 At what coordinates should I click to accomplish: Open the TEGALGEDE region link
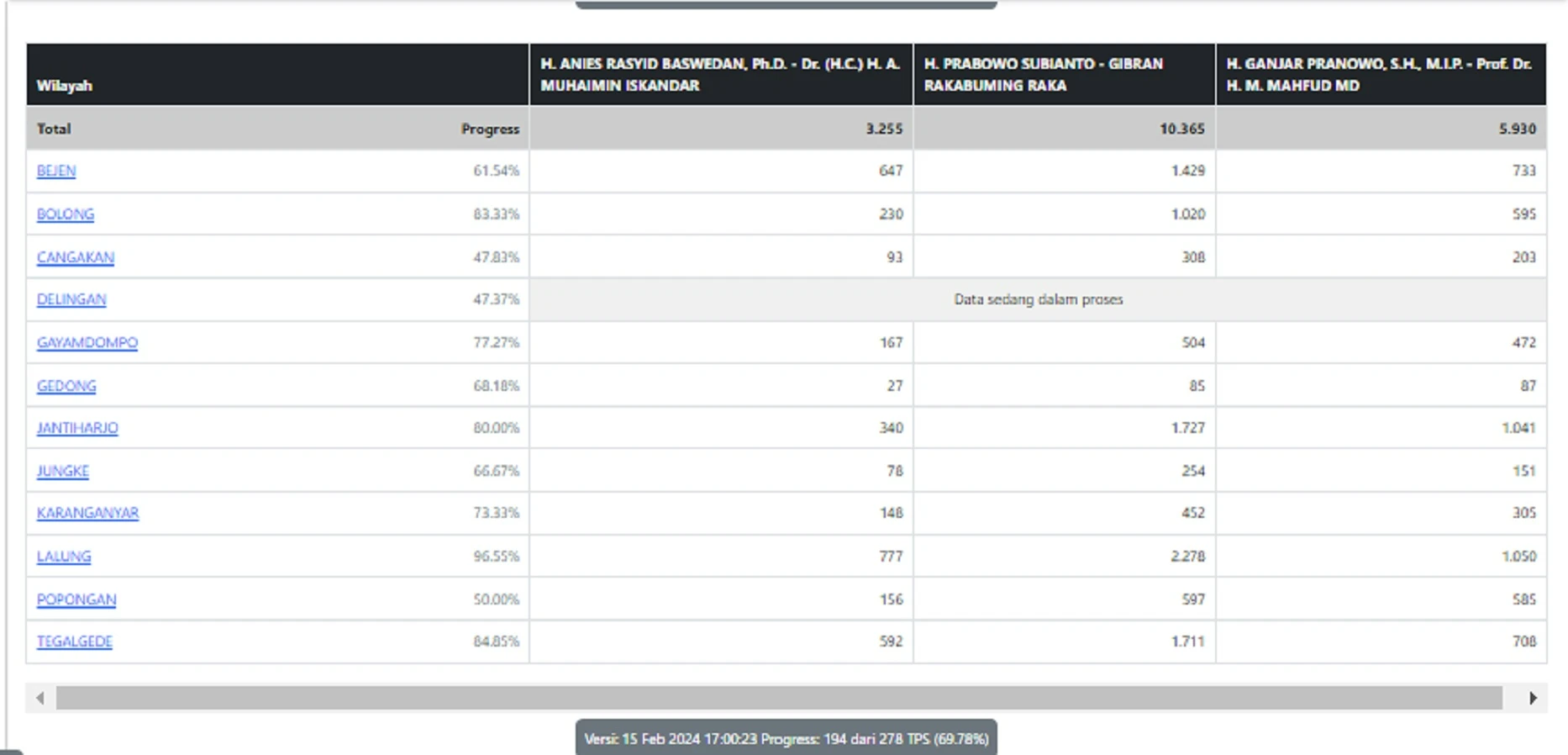click(75, 641)
